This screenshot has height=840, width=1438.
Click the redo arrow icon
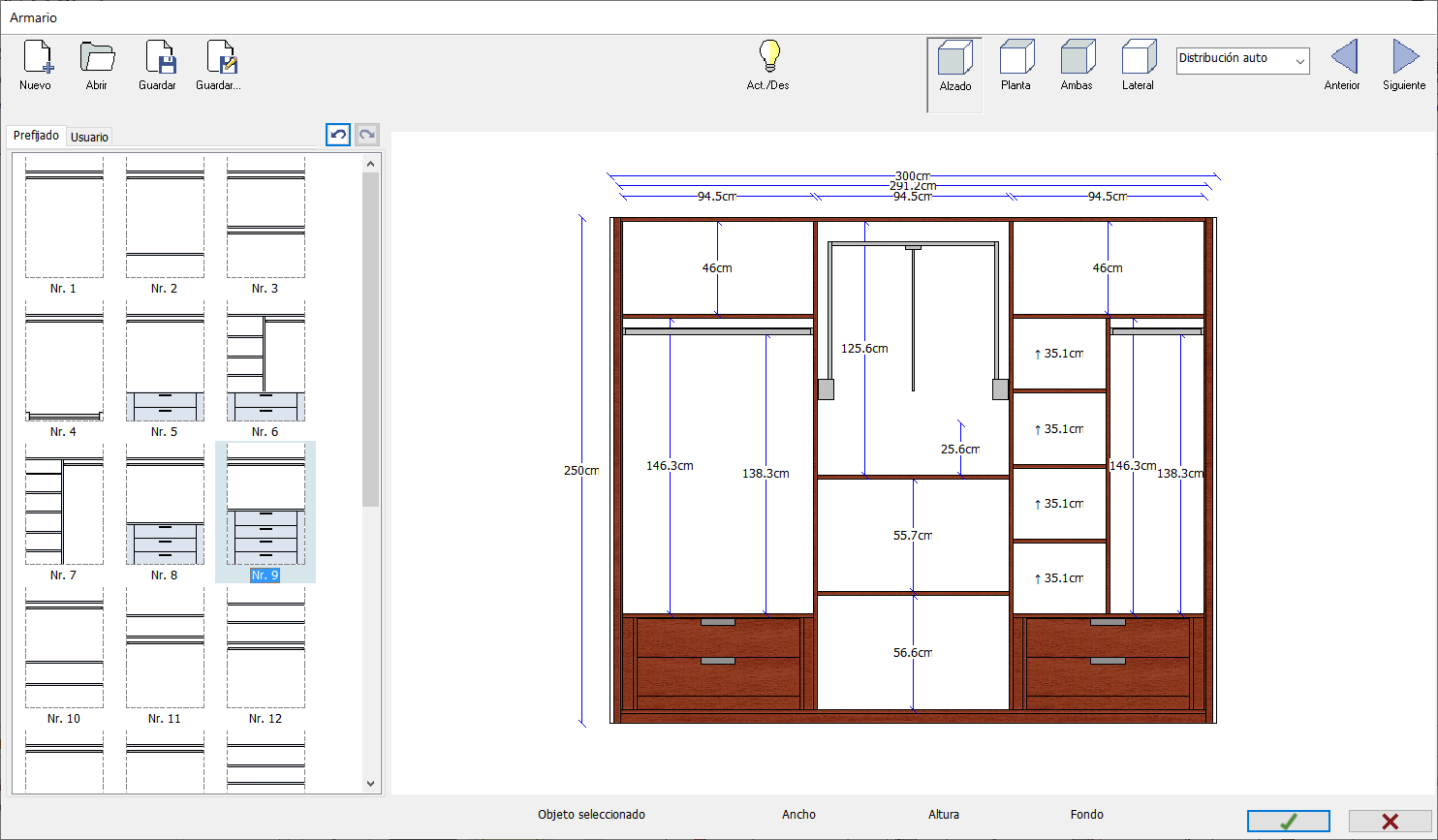click(x=367, y=135)
